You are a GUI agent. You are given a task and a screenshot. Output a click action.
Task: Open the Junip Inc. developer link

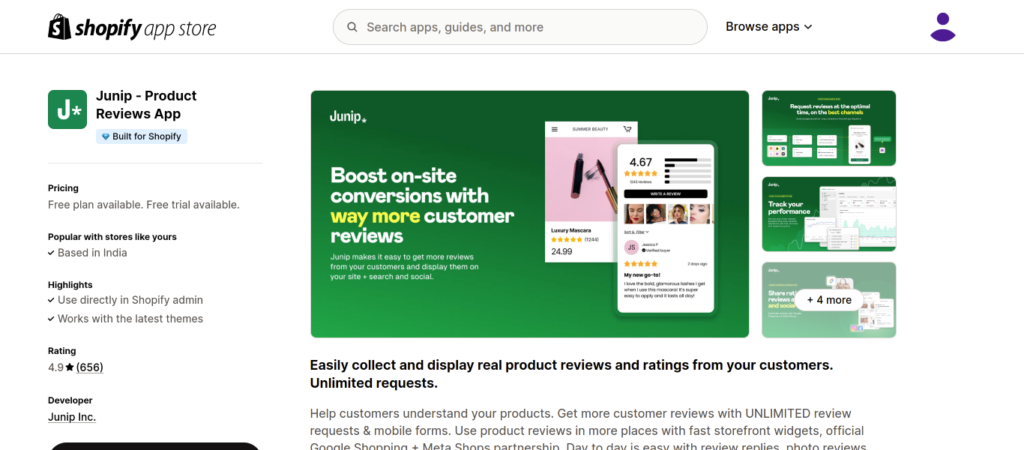(x=72, y=417)
